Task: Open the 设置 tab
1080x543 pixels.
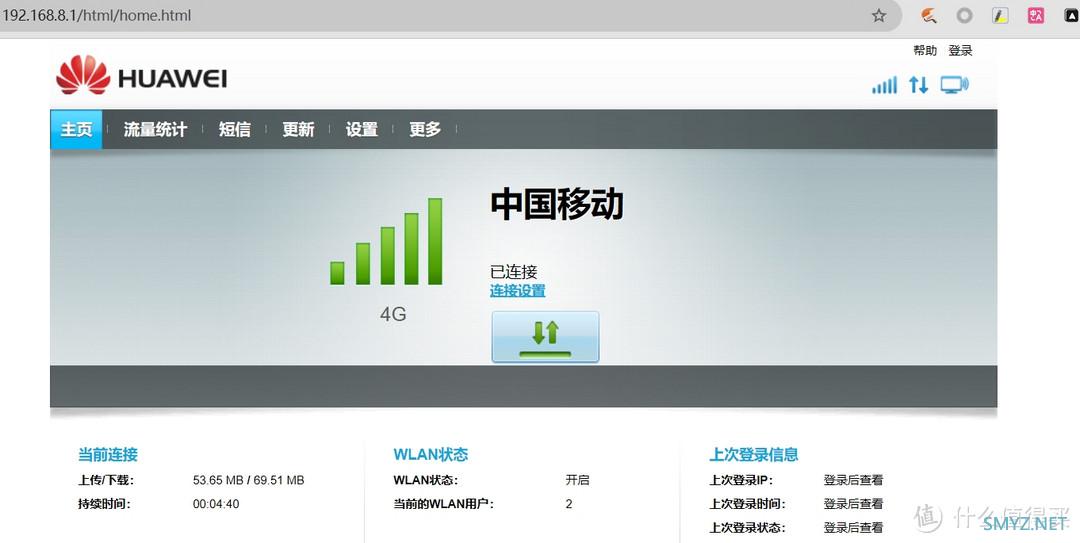Action: pos(361,129)
